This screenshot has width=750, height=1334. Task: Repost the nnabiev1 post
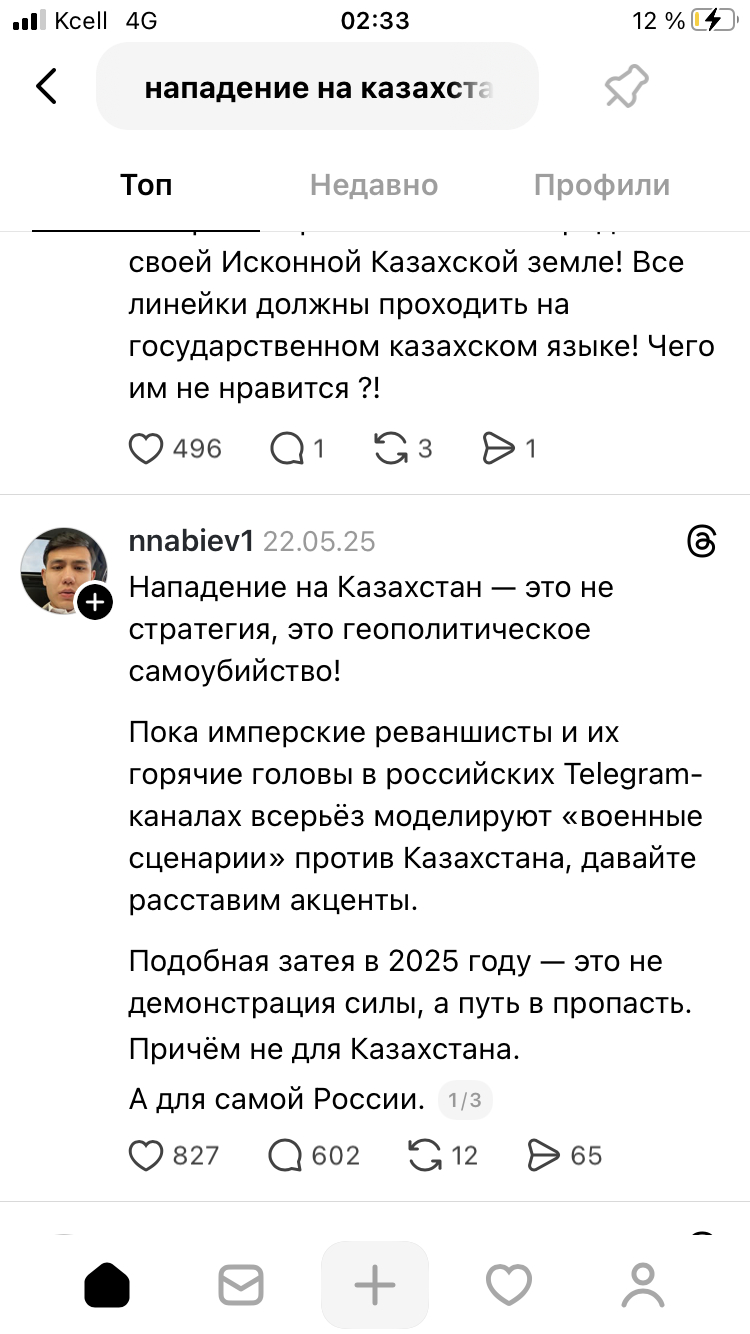[426, 1156]
